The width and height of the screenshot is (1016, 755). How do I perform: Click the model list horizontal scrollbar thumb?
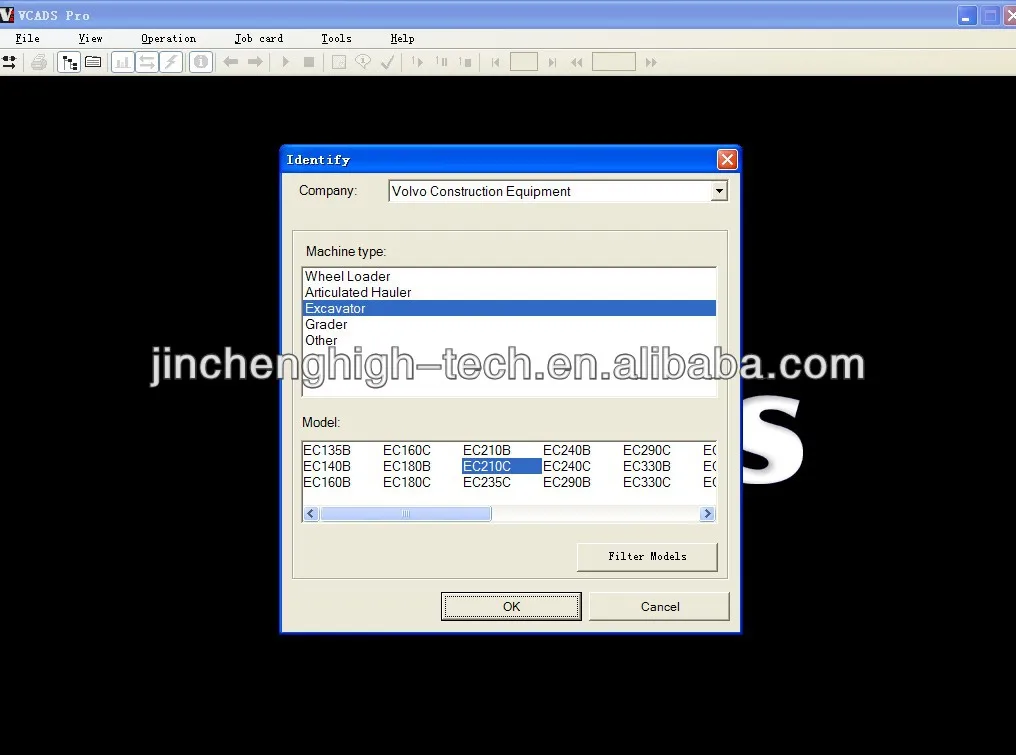[406, 514]
